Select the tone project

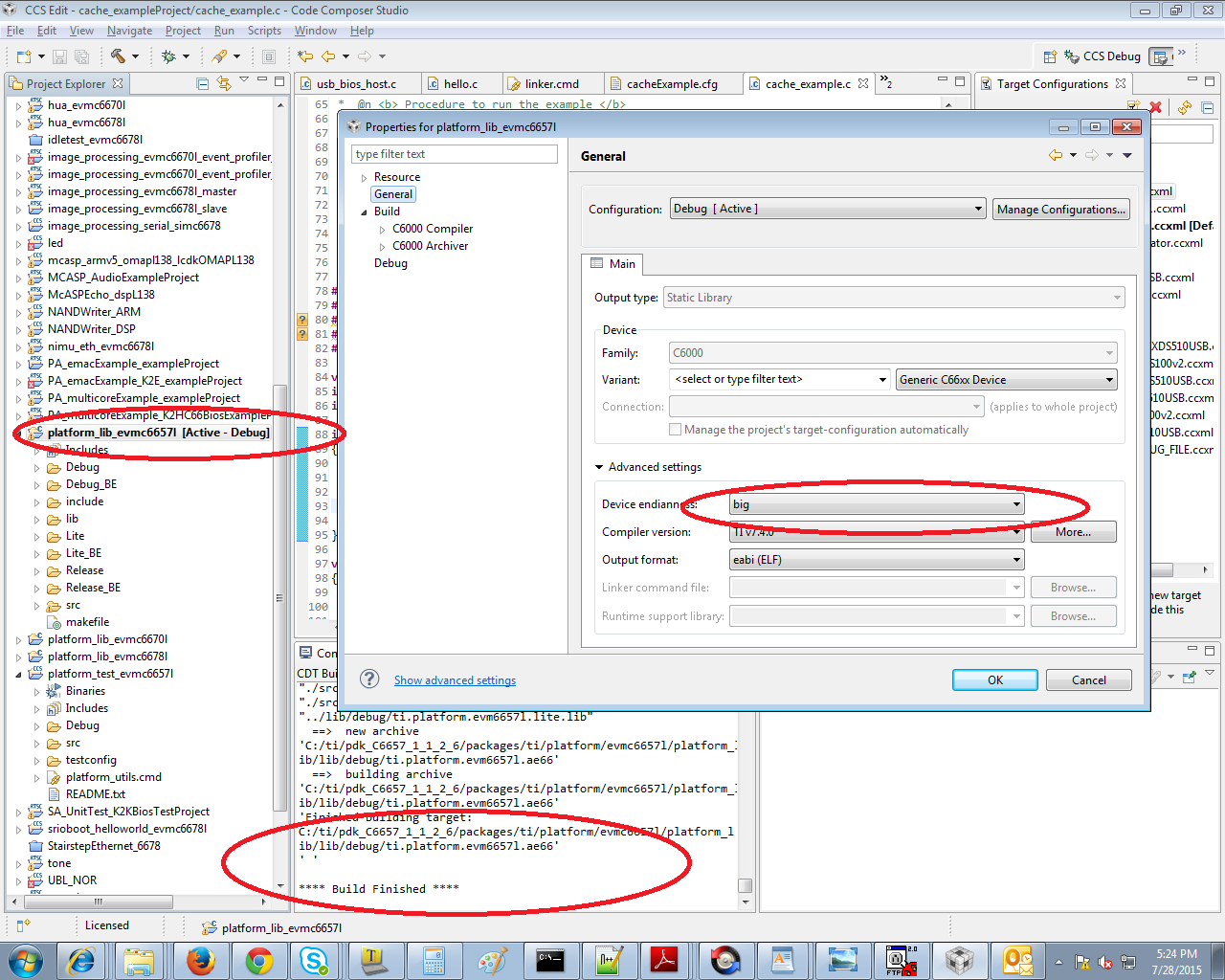(59, 863)
